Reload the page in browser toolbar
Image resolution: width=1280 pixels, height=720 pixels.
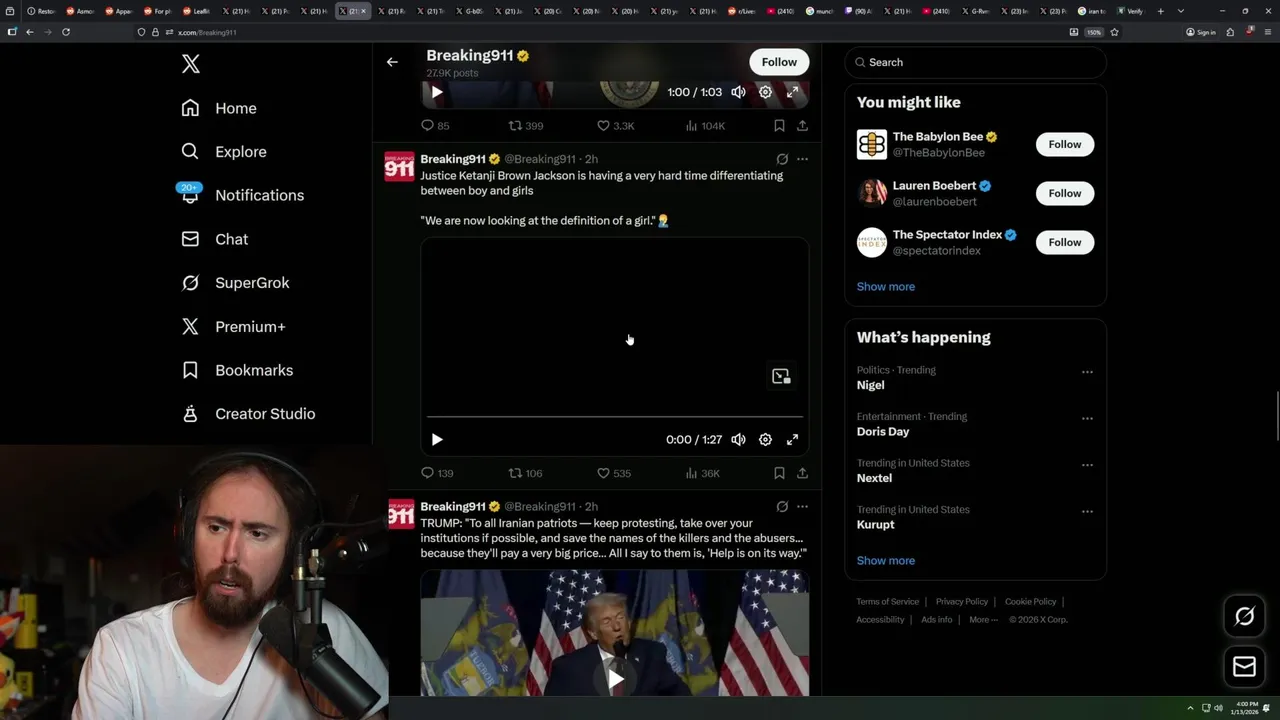coord(66,32)
